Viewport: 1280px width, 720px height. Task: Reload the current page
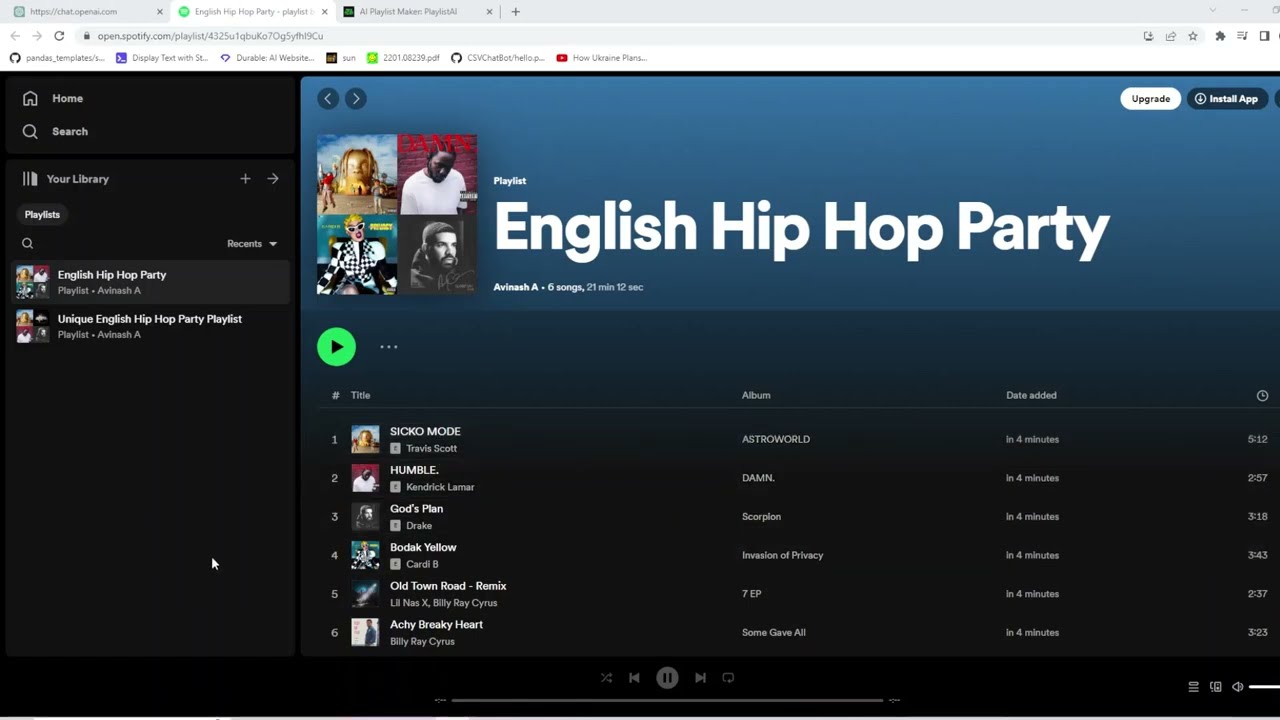59,36
